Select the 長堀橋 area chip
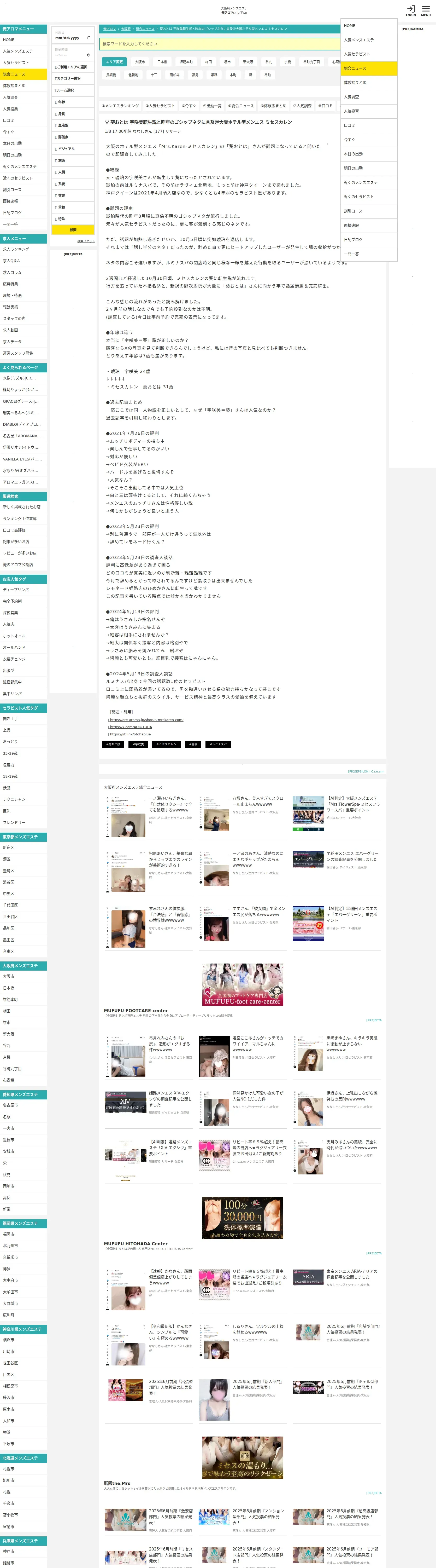This screenshot has width=436, height=1568. (x=111, y=75)
